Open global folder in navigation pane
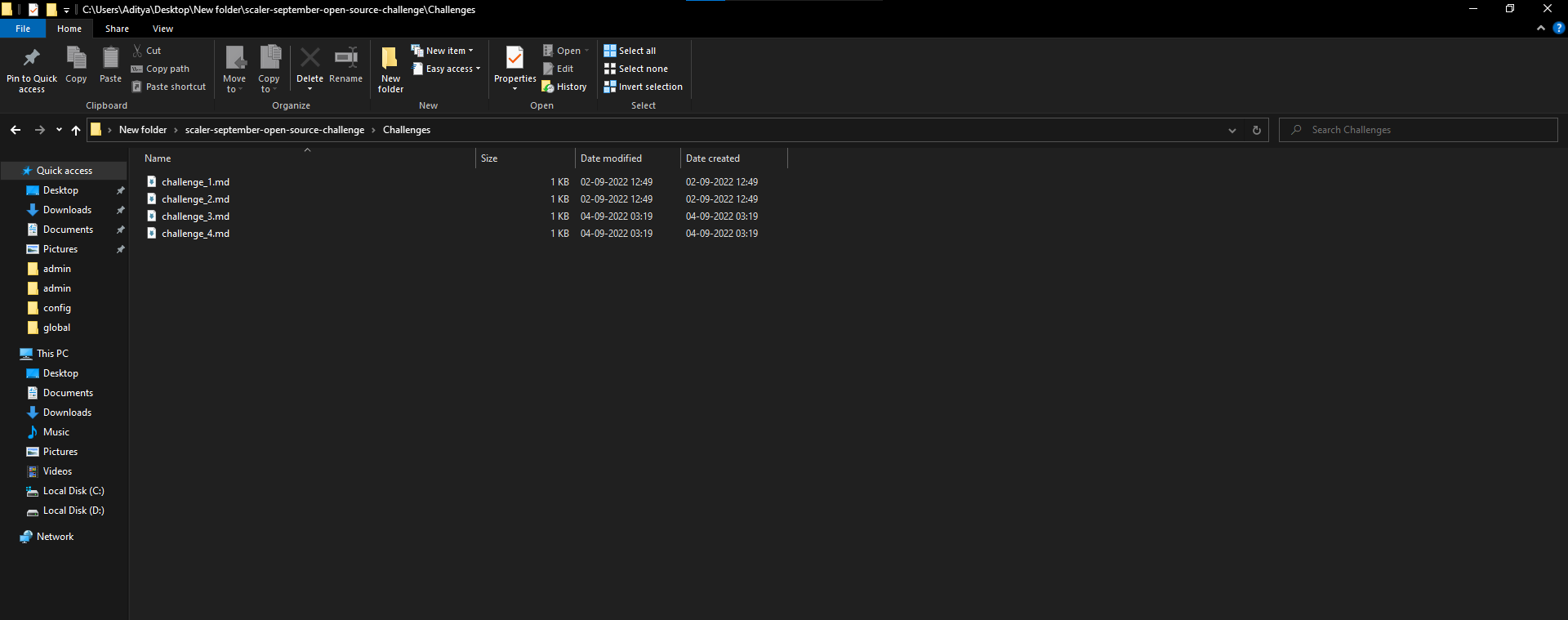This screenshot has width=1568, height=620. pyautogui.click(x=56, y=328)
